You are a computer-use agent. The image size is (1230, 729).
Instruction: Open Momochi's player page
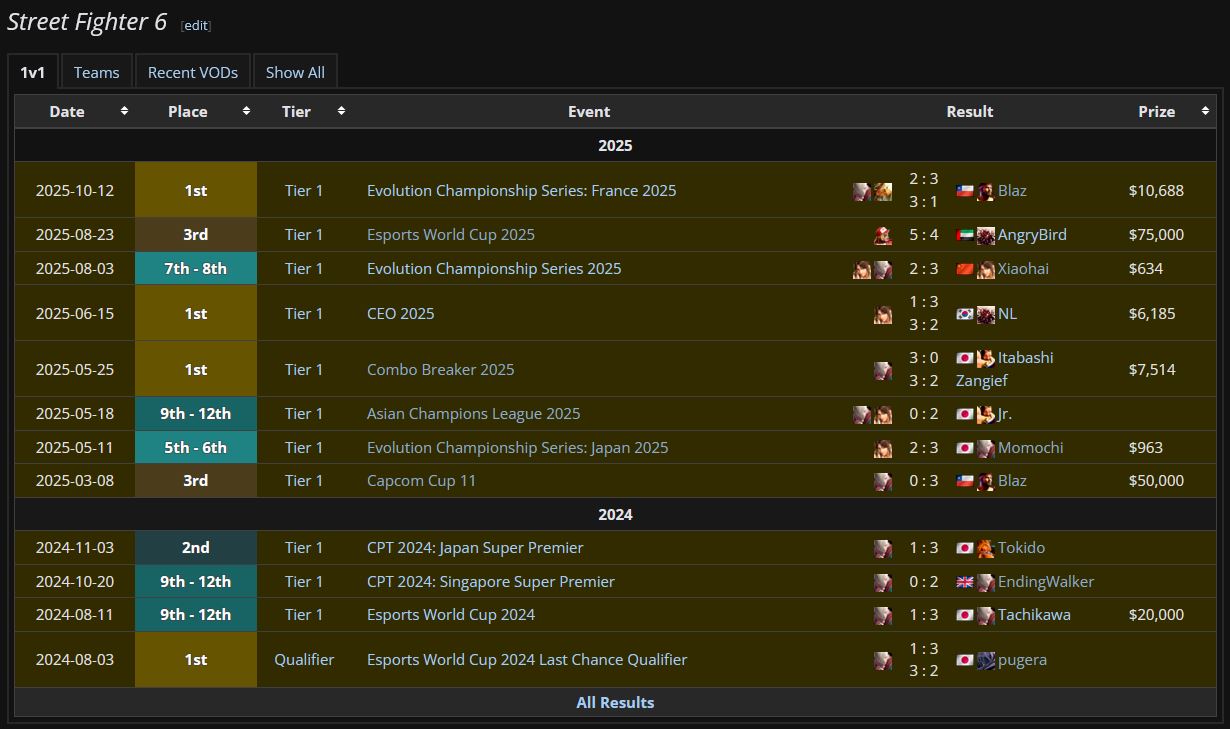(x=1031, y=448)
